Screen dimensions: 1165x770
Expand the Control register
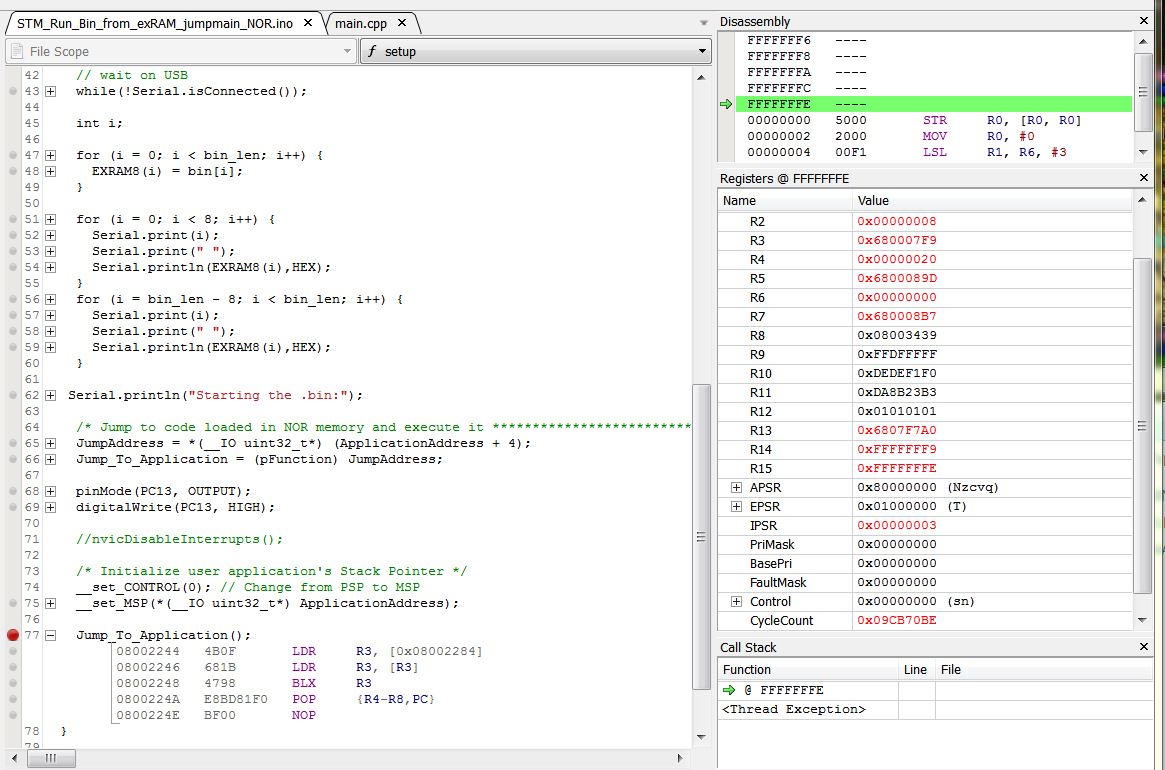pyautogui.click(x=736, y=602)
